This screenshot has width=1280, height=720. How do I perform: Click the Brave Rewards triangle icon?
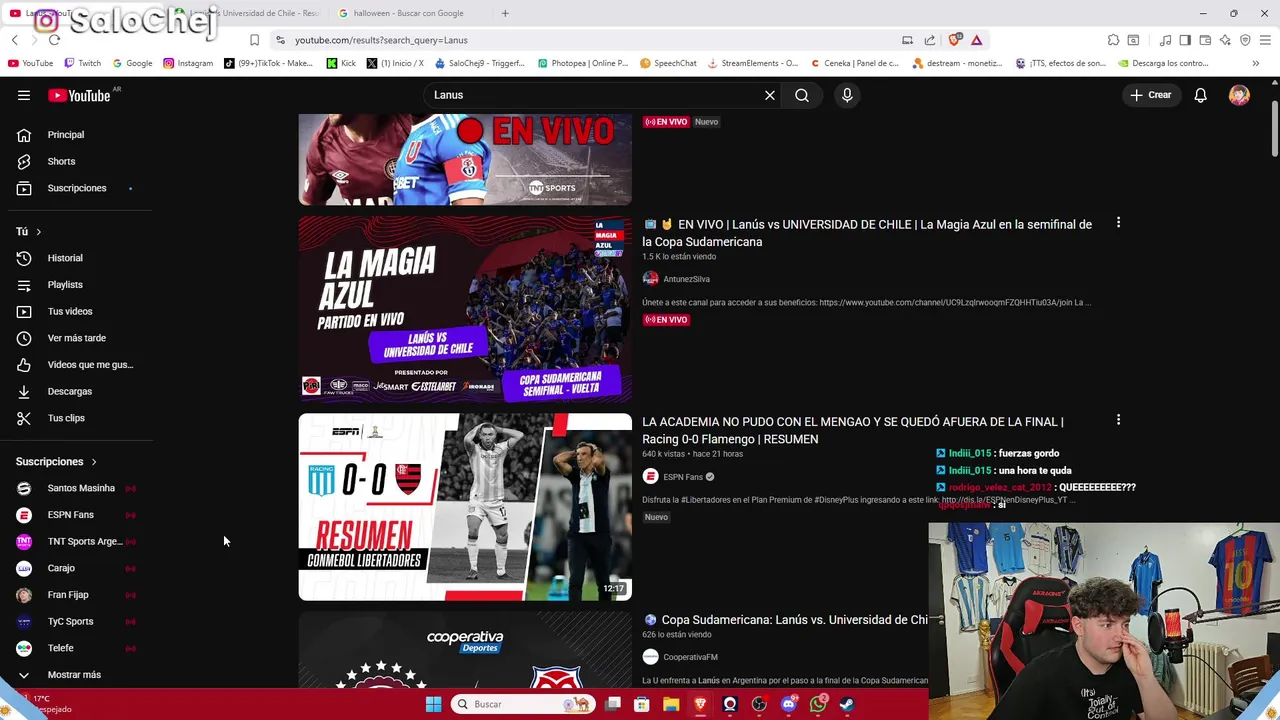(x=976, y=40)
